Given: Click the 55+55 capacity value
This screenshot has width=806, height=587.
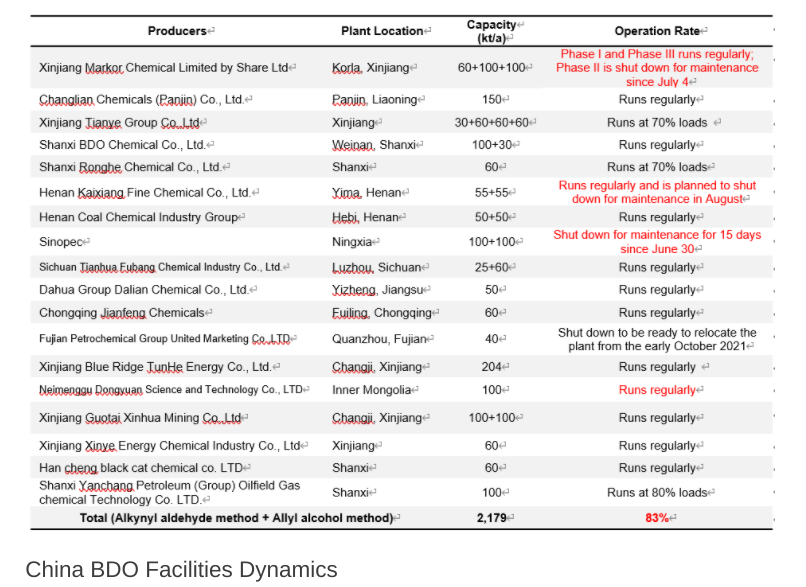Looking at the screenshot, I should tap(492, 193).
